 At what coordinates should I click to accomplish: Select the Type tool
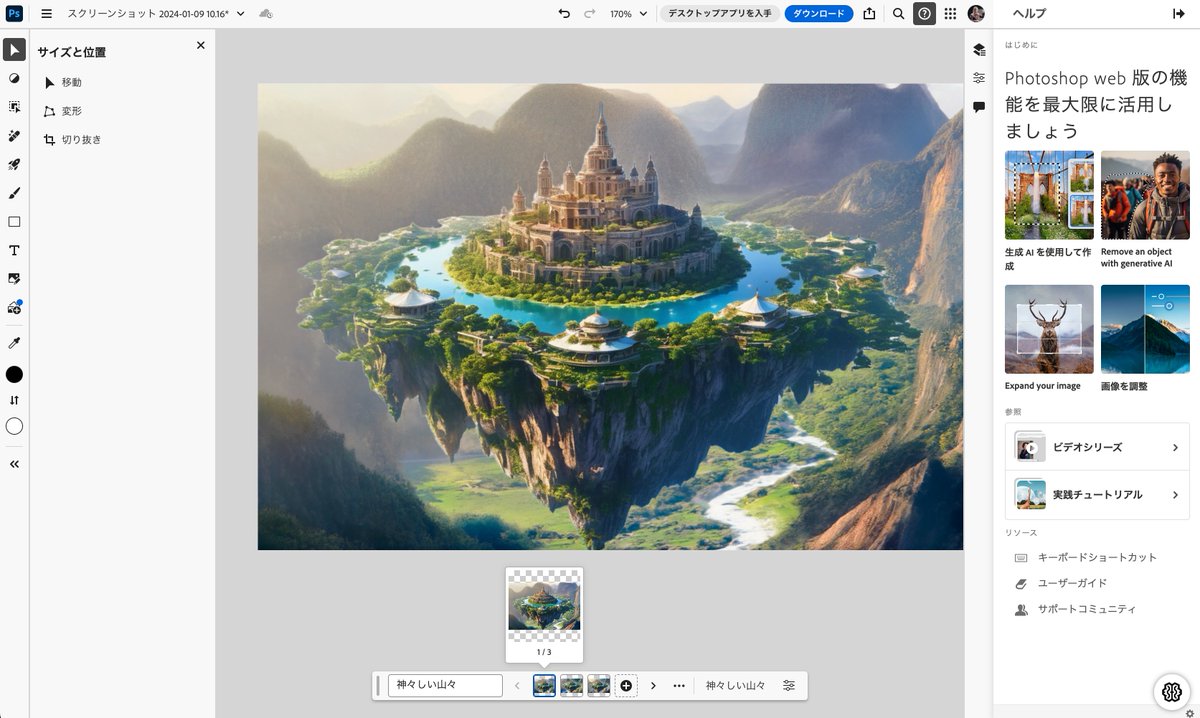(14, 250)
